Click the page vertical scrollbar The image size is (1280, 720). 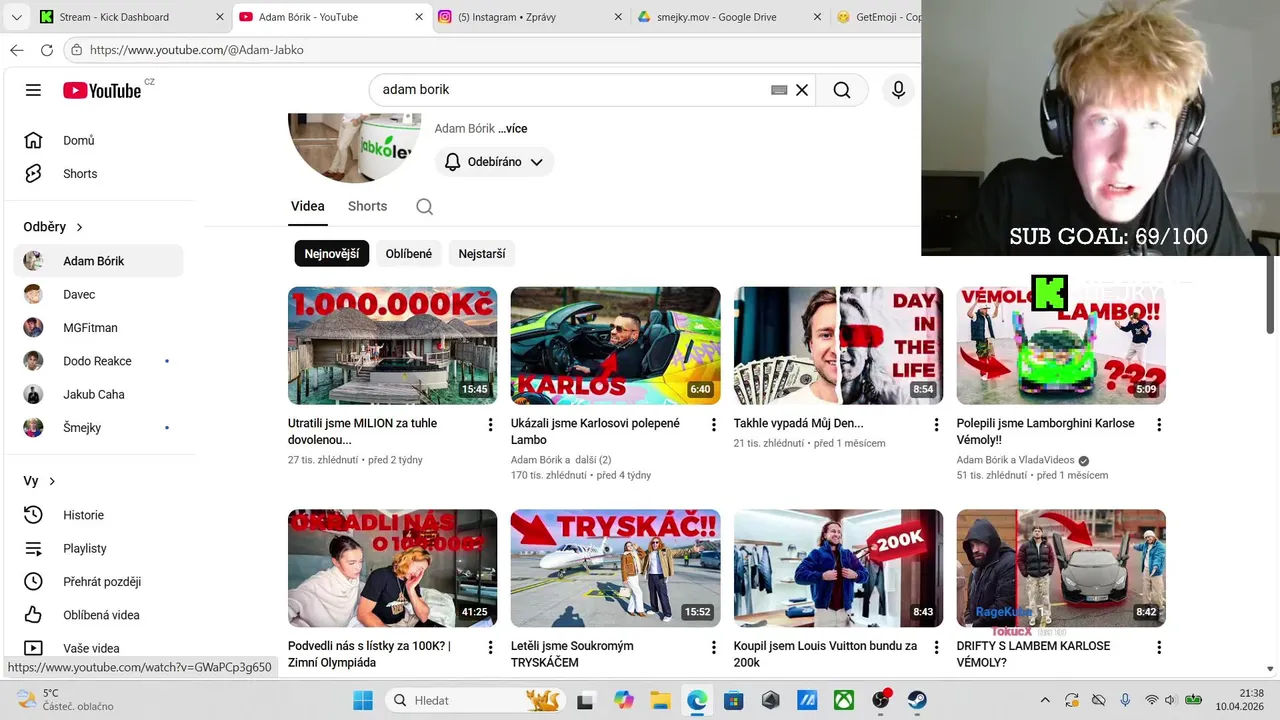(1271, 295)
